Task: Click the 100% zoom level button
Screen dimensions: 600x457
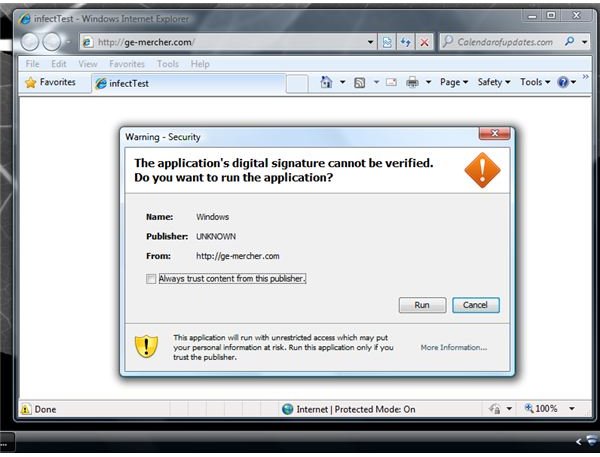Action: pos(541,408)
